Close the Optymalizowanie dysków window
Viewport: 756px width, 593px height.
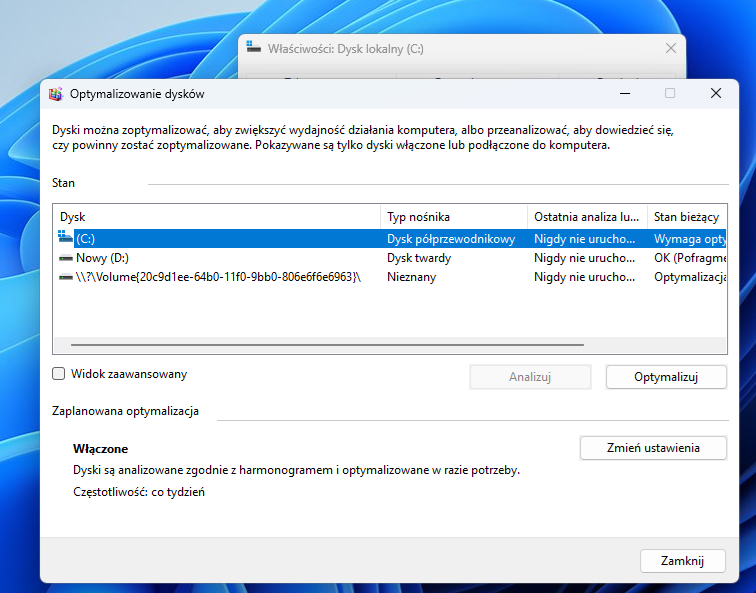pyautogui.click(x=716, y=93)
